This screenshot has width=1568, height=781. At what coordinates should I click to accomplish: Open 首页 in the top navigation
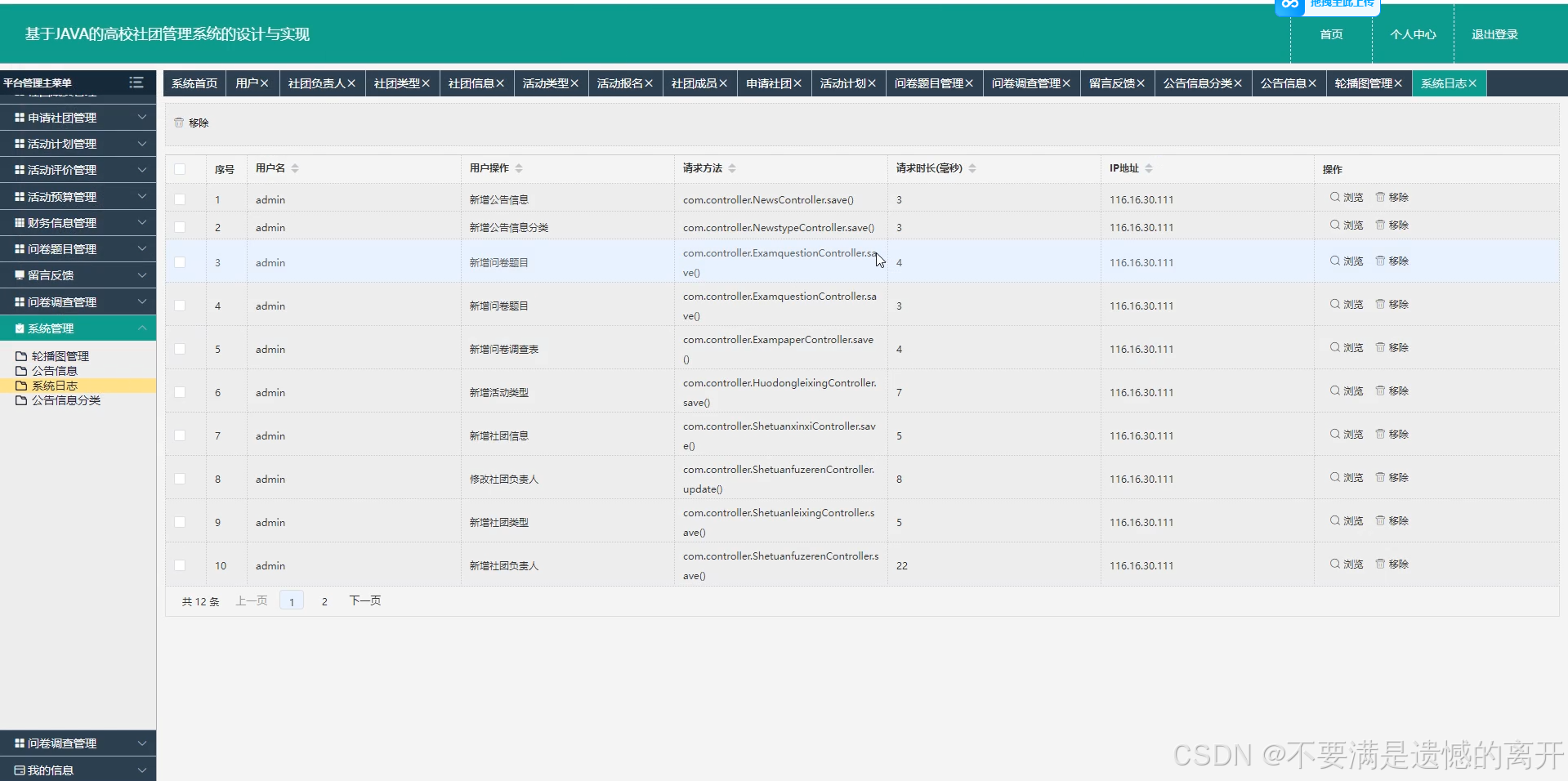1331,34
